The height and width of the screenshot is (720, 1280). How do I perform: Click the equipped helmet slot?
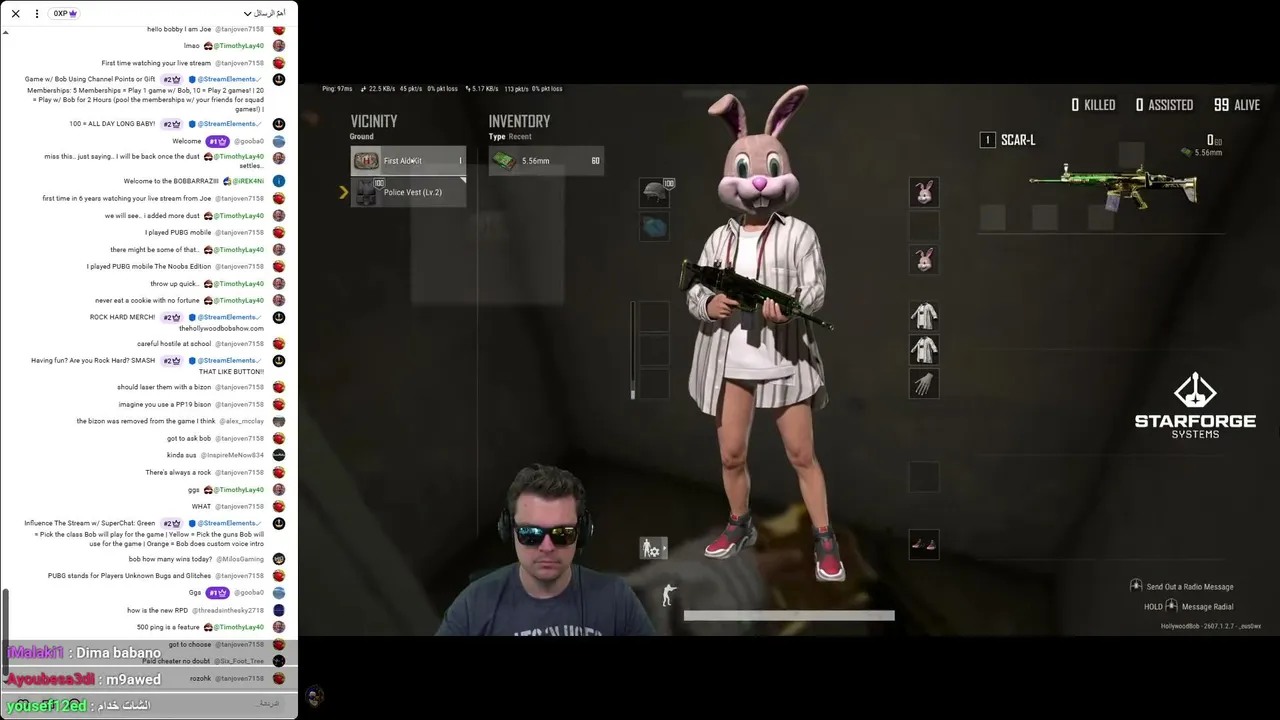pos(655,192)
